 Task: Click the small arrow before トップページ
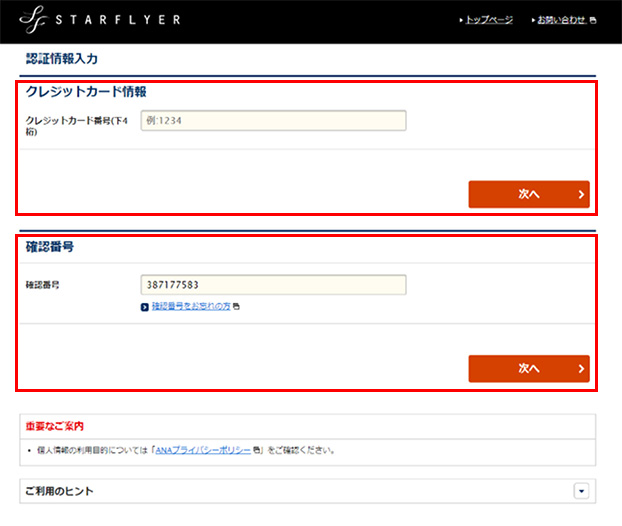(461, 20)
